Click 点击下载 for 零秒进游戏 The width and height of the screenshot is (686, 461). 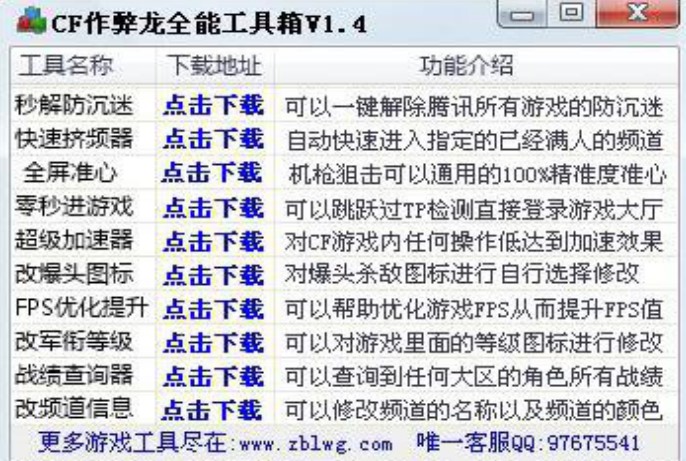click(214, 207)
